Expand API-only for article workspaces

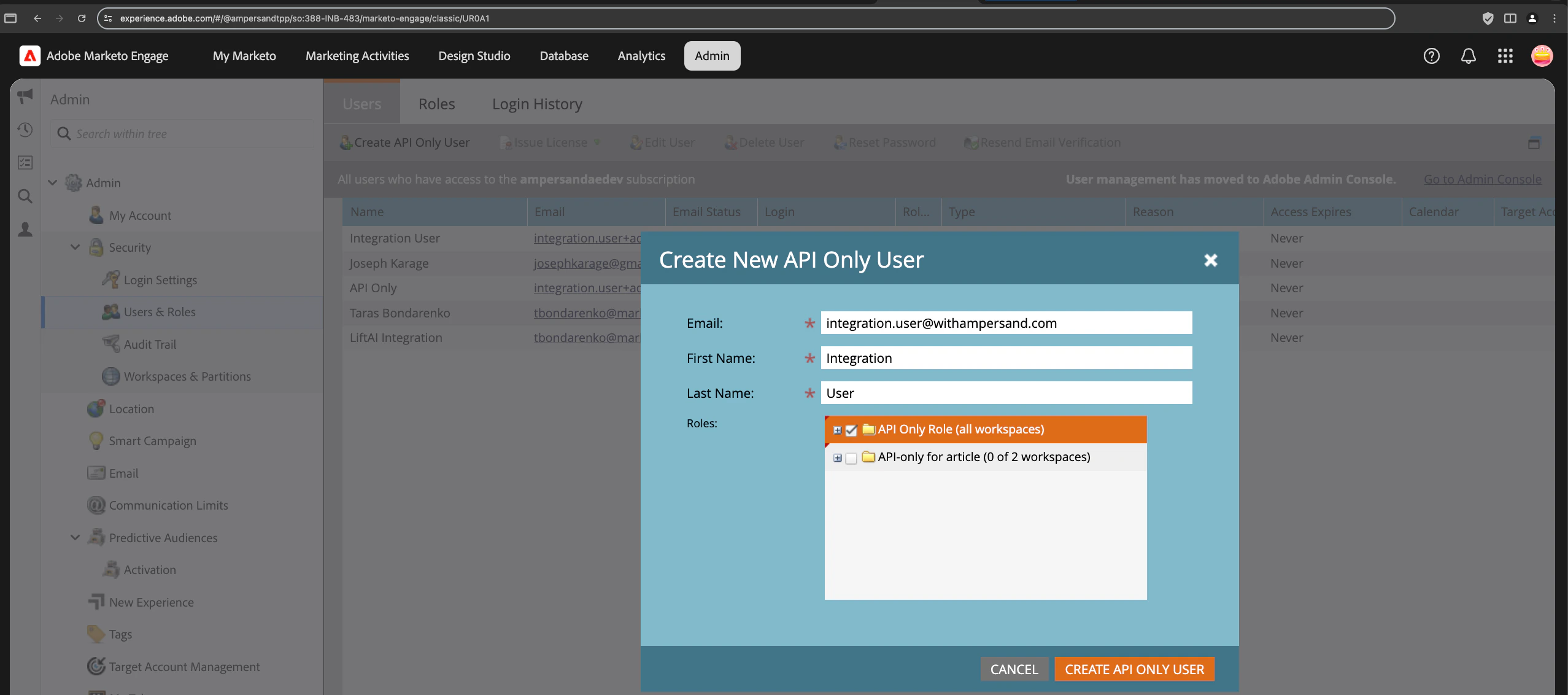(x=837, y=458)
